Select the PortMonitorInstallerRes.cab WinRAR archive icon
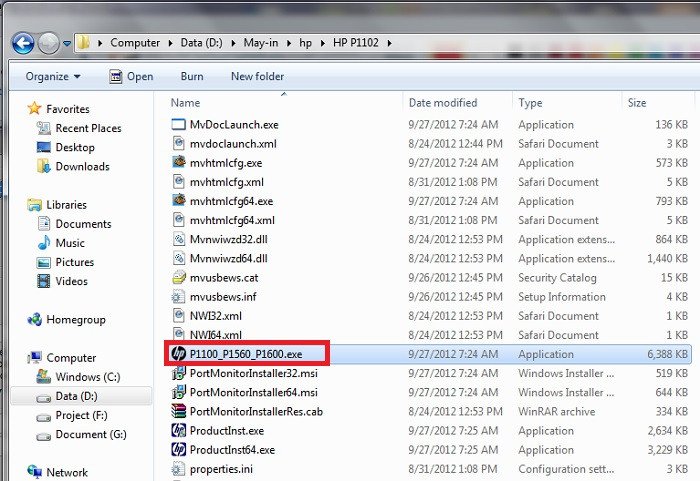Image resolution: width=700 pixels, height=481 pixels. 179,411
